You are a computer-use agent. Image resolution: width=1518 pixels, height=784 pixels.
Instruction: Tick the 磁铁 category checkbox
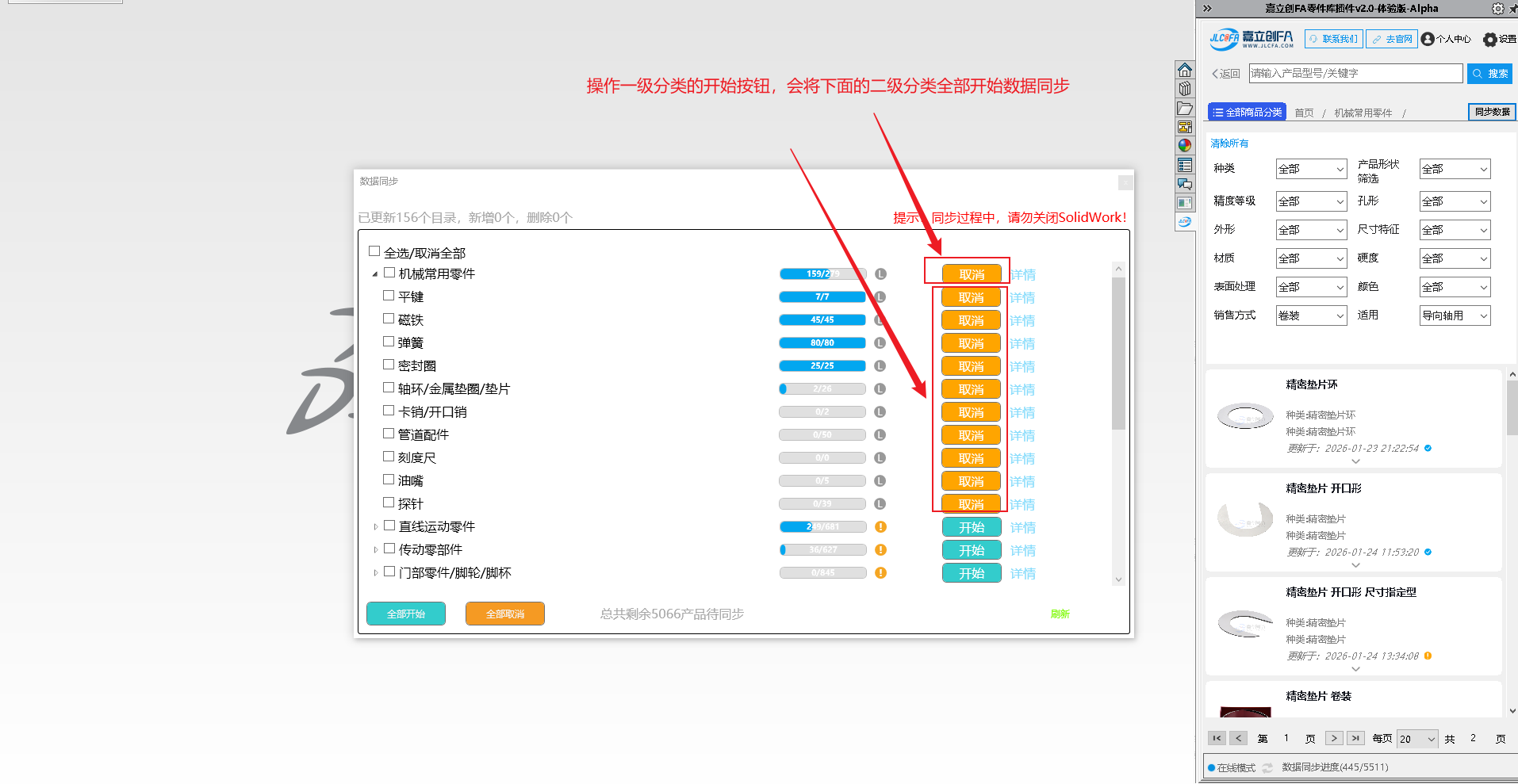point(389,319)
